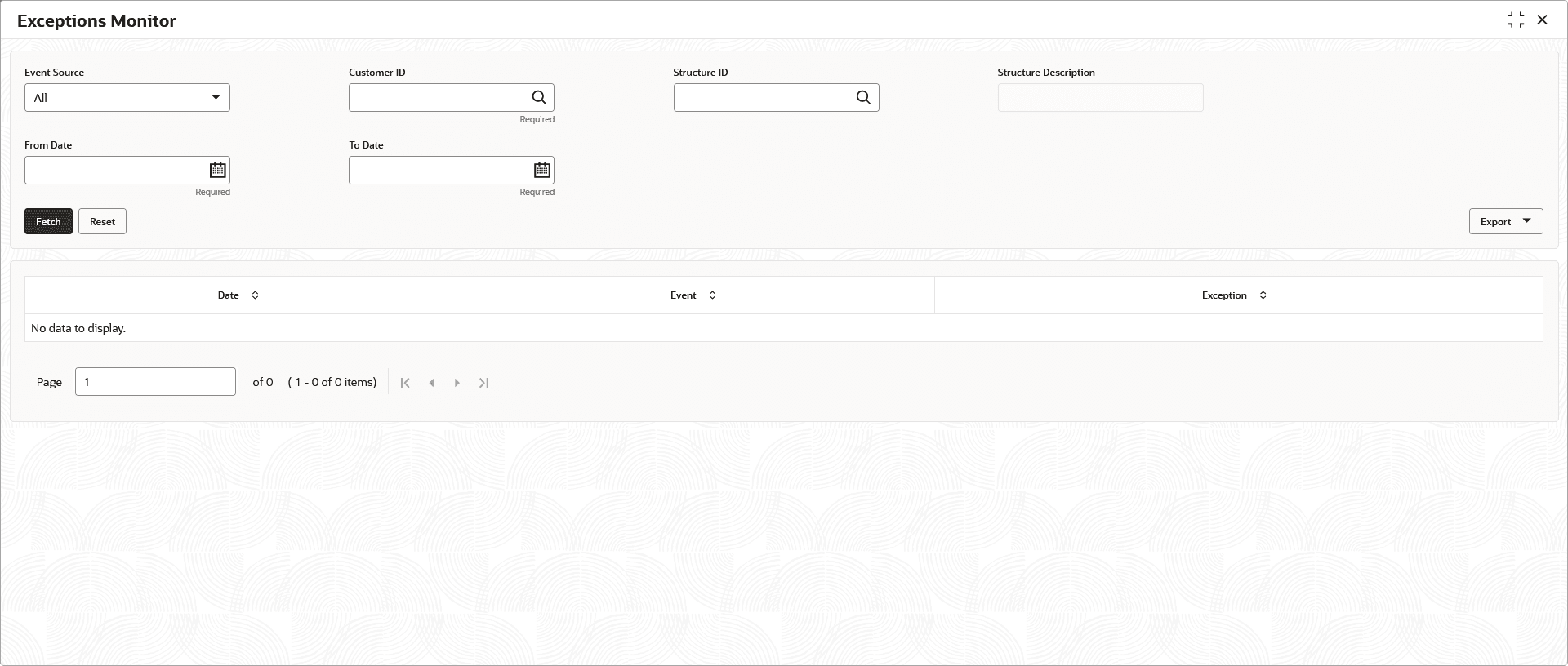Click the 'No data to display.' message

(78, 328)
